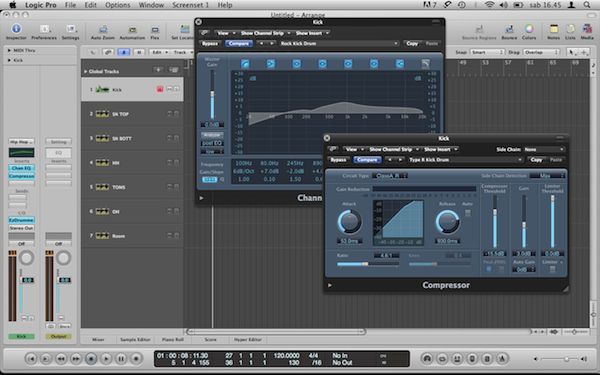Switch to the Piano Roll tab

pyautogui.click(x=173, y=339)
